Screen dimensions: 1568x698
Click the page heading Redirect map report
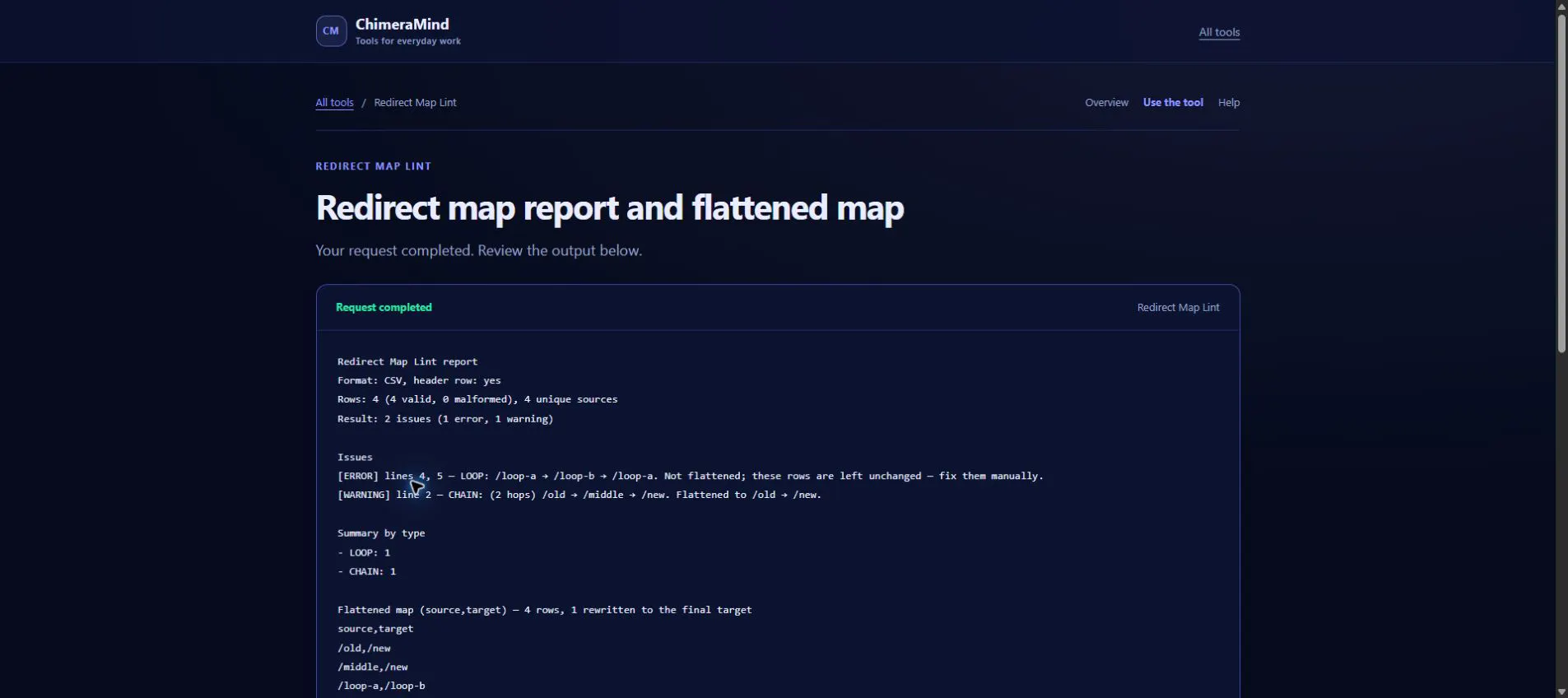[610, 207]
